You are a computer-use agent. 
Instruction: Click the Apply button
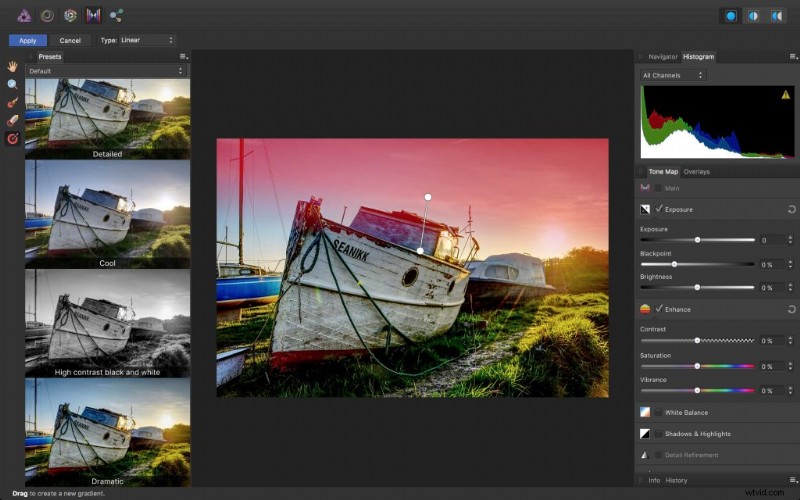pyautogui.click(x=28, y=40)
